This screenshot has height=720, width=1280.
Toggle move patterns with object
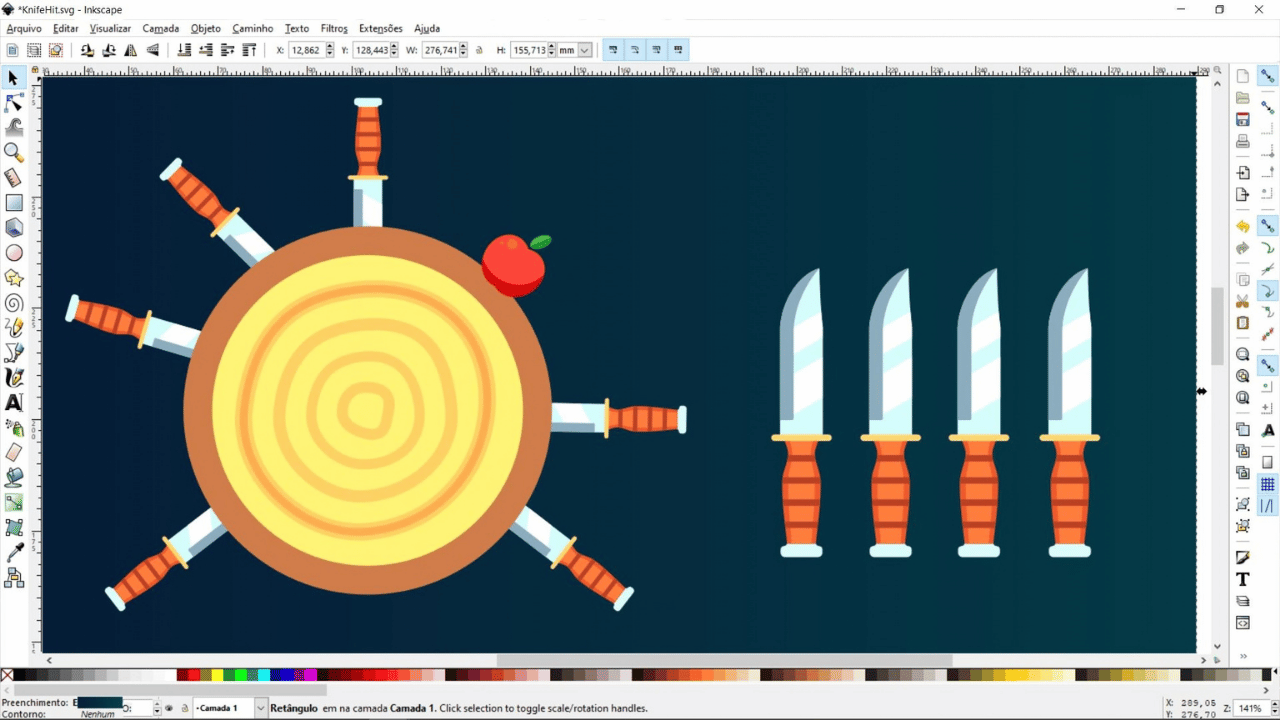(679, 50)
